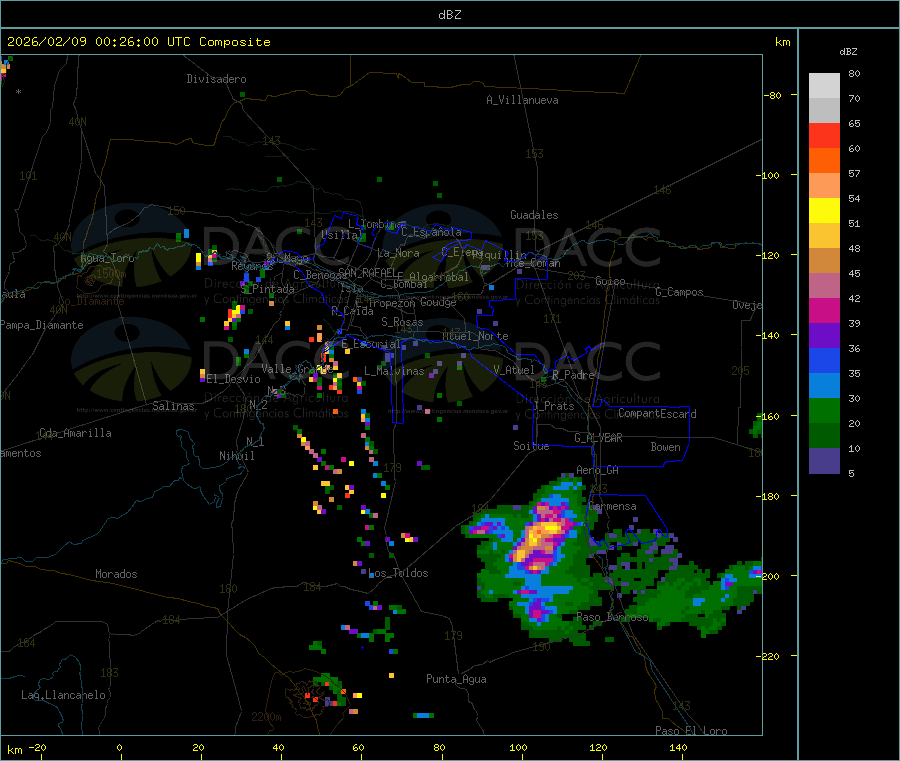
Task: Select the magenta 39 dBZ legend swatch
Action: (824, 310)
